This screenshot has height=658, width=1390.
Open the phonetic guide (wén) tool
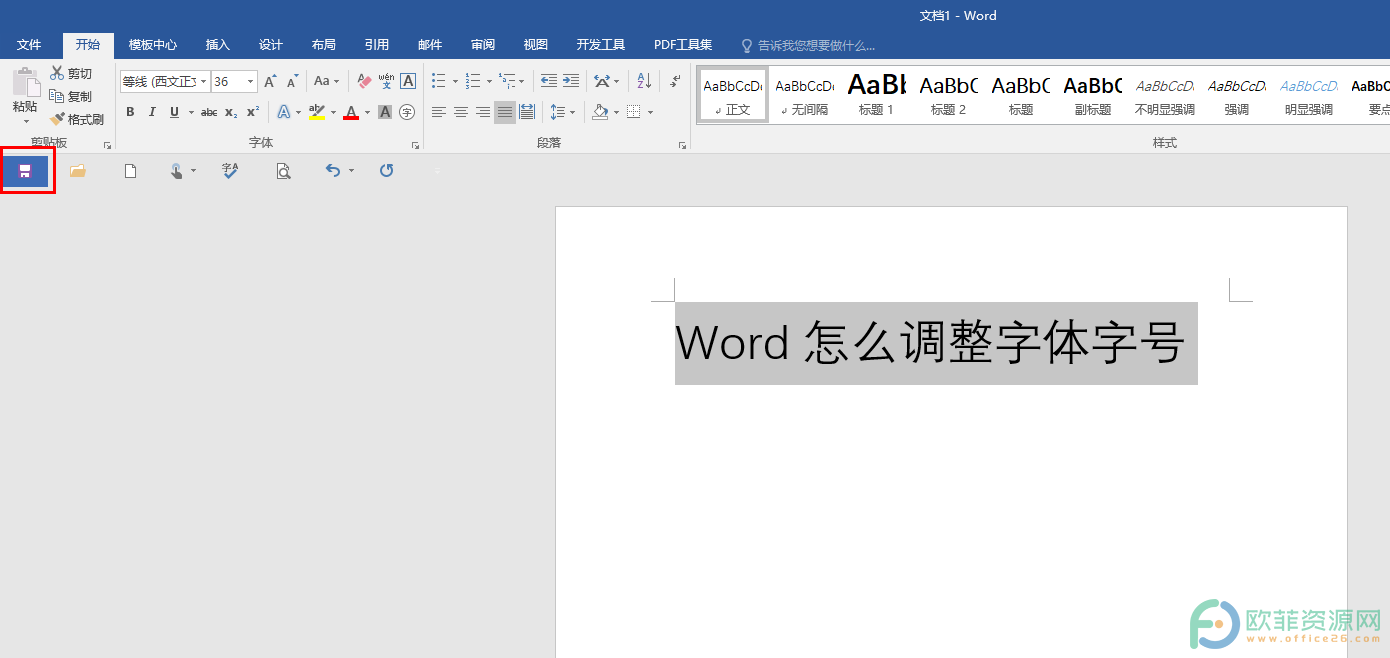(x=386, y=81)
